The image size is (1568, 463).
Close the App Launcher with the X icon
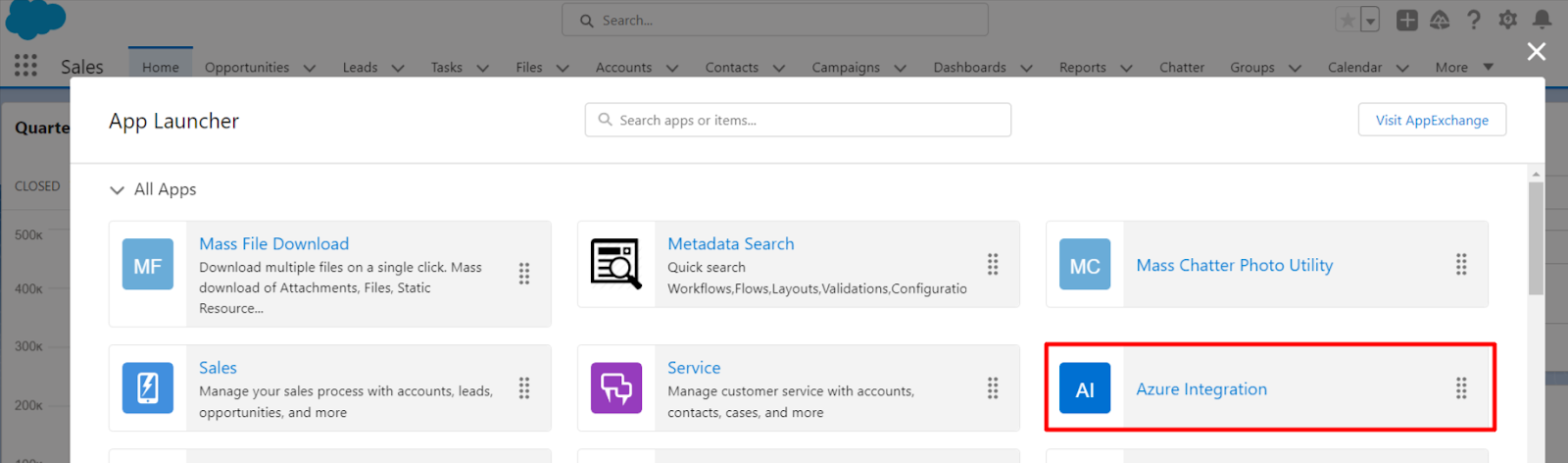1537,51
